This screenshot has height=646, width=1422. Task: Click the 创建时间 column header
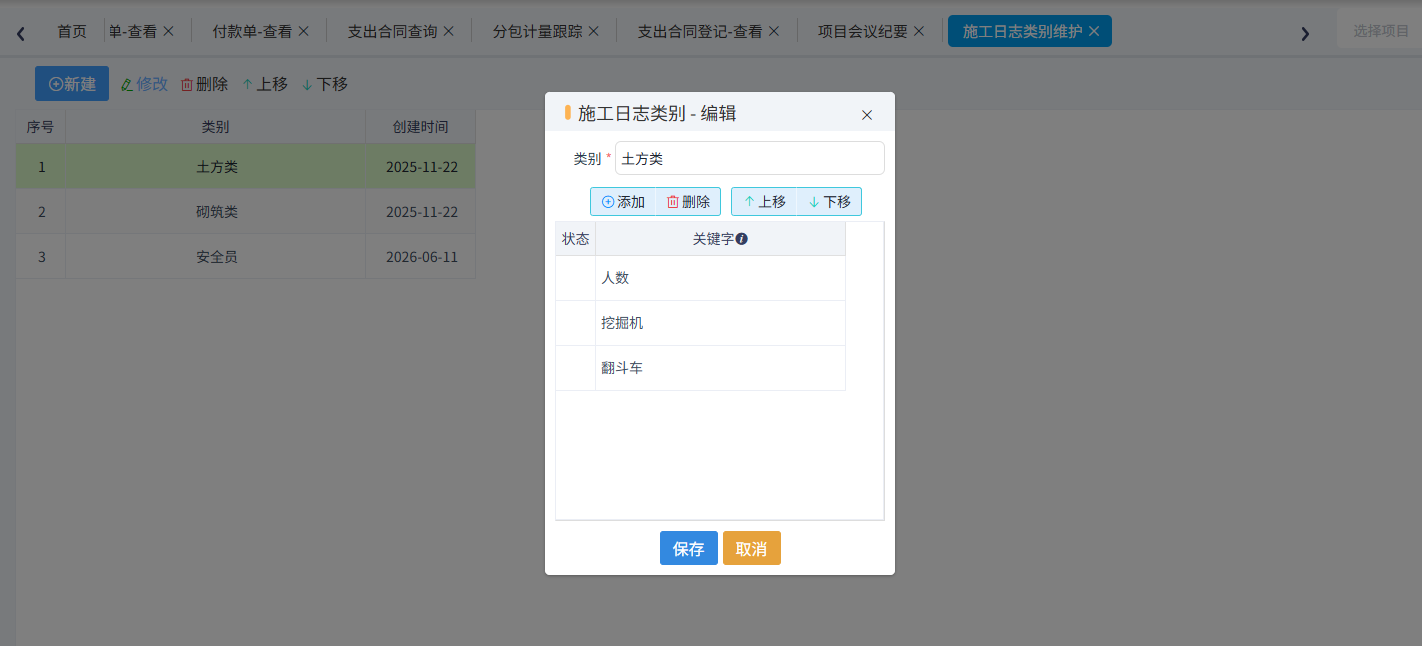421,127
